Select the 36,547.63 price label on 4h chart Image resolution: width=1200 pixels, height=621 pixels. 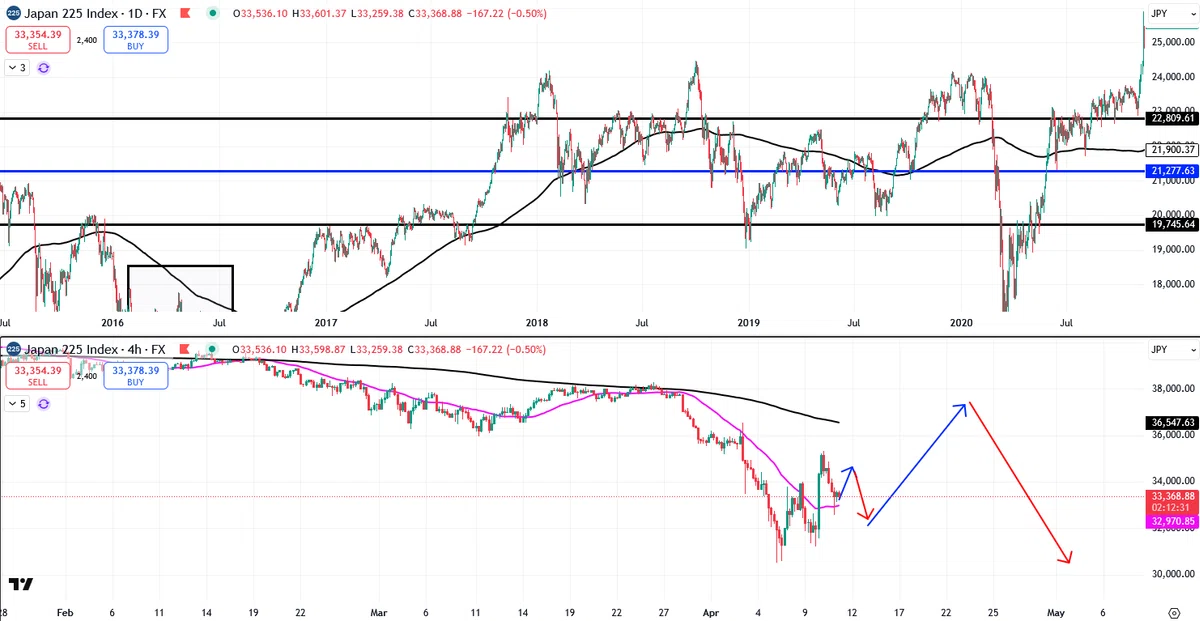1174,423
